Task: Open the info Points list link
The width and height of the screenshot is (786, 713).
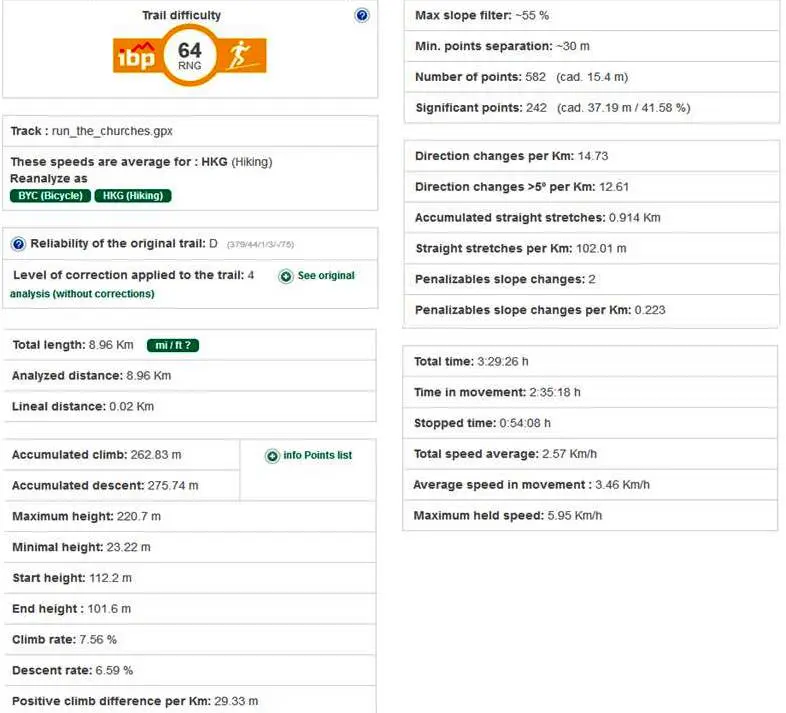Action: point(317,456)
